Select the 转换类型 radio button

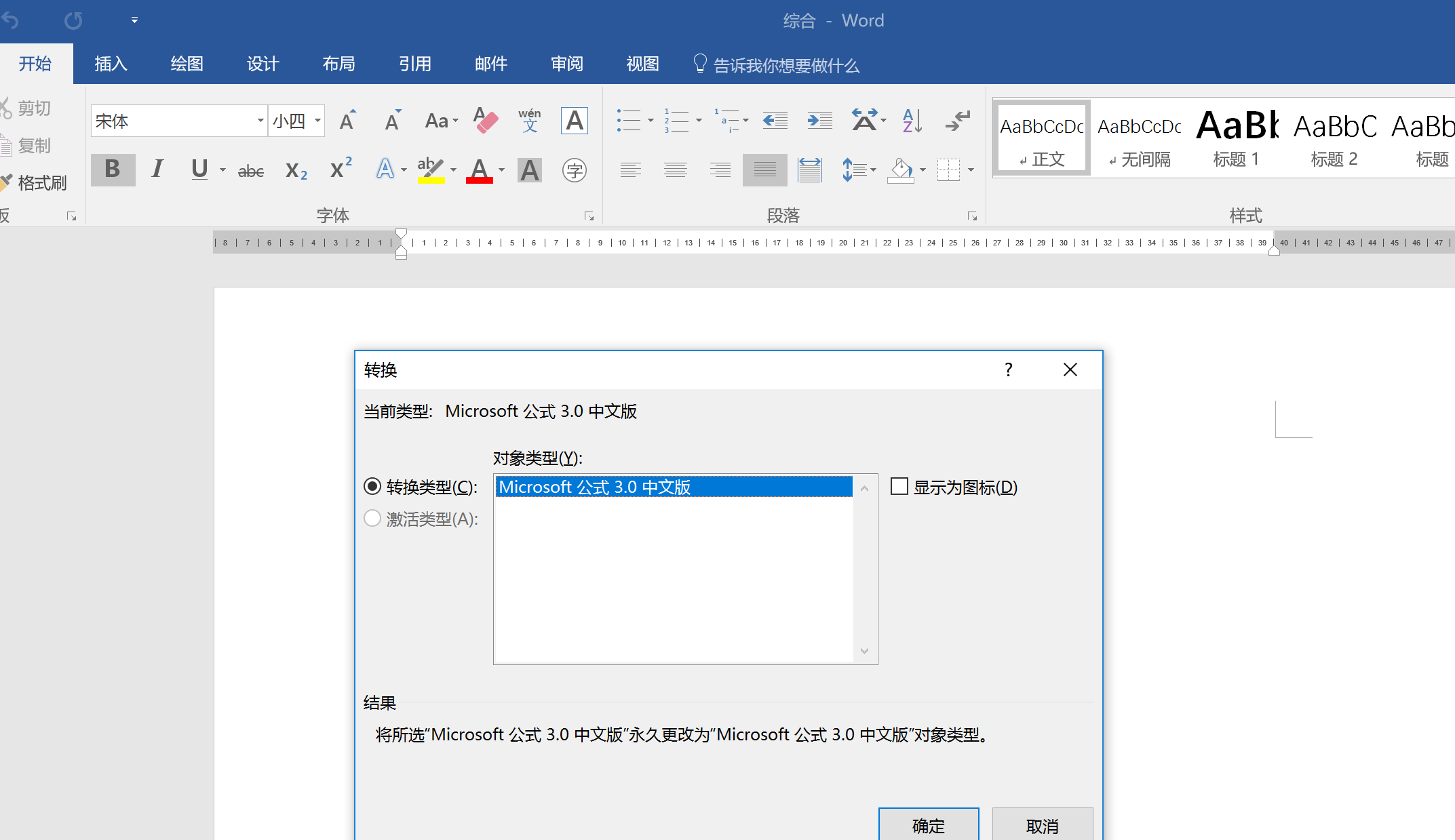point(372,487)
